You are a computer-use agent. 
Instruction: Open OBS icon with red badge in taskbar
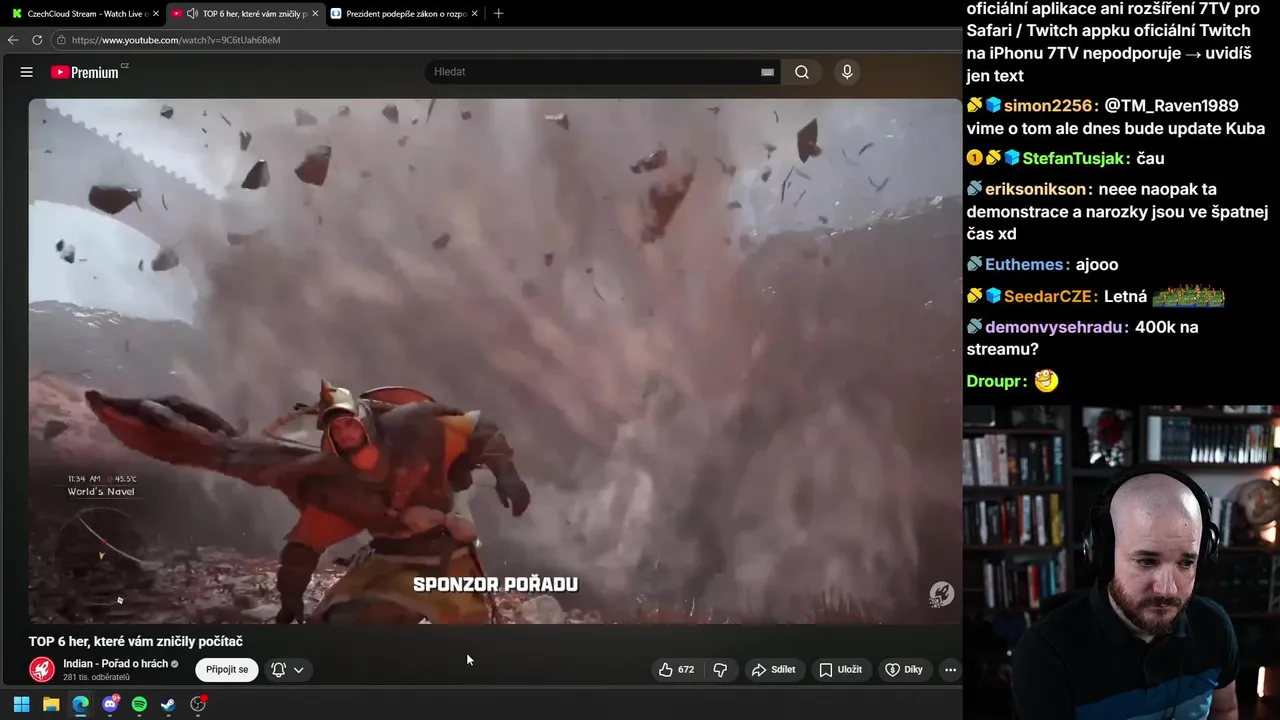tap(198, 704)
